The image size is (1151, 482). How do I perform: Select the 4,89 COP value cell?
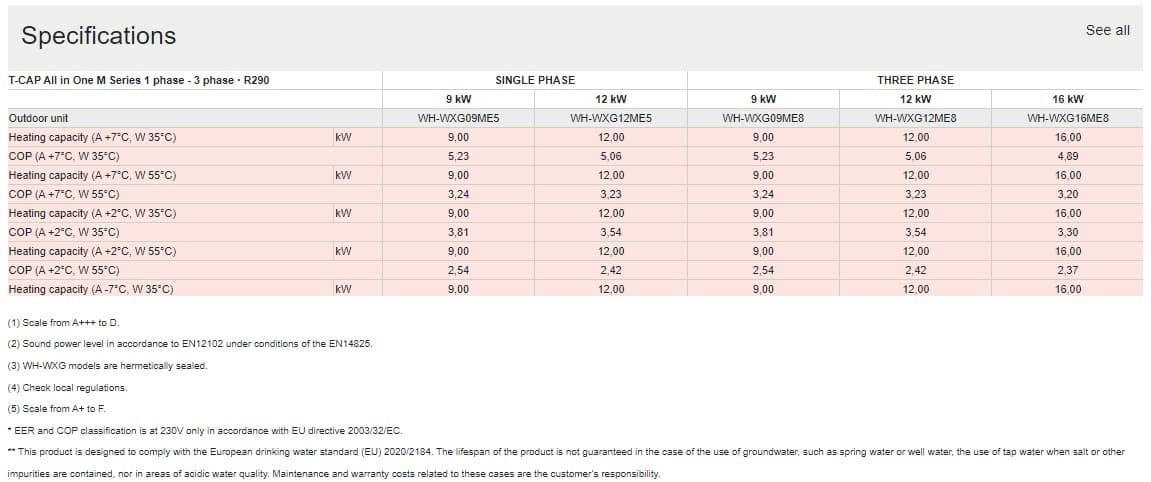click(x=1067, y=156)
